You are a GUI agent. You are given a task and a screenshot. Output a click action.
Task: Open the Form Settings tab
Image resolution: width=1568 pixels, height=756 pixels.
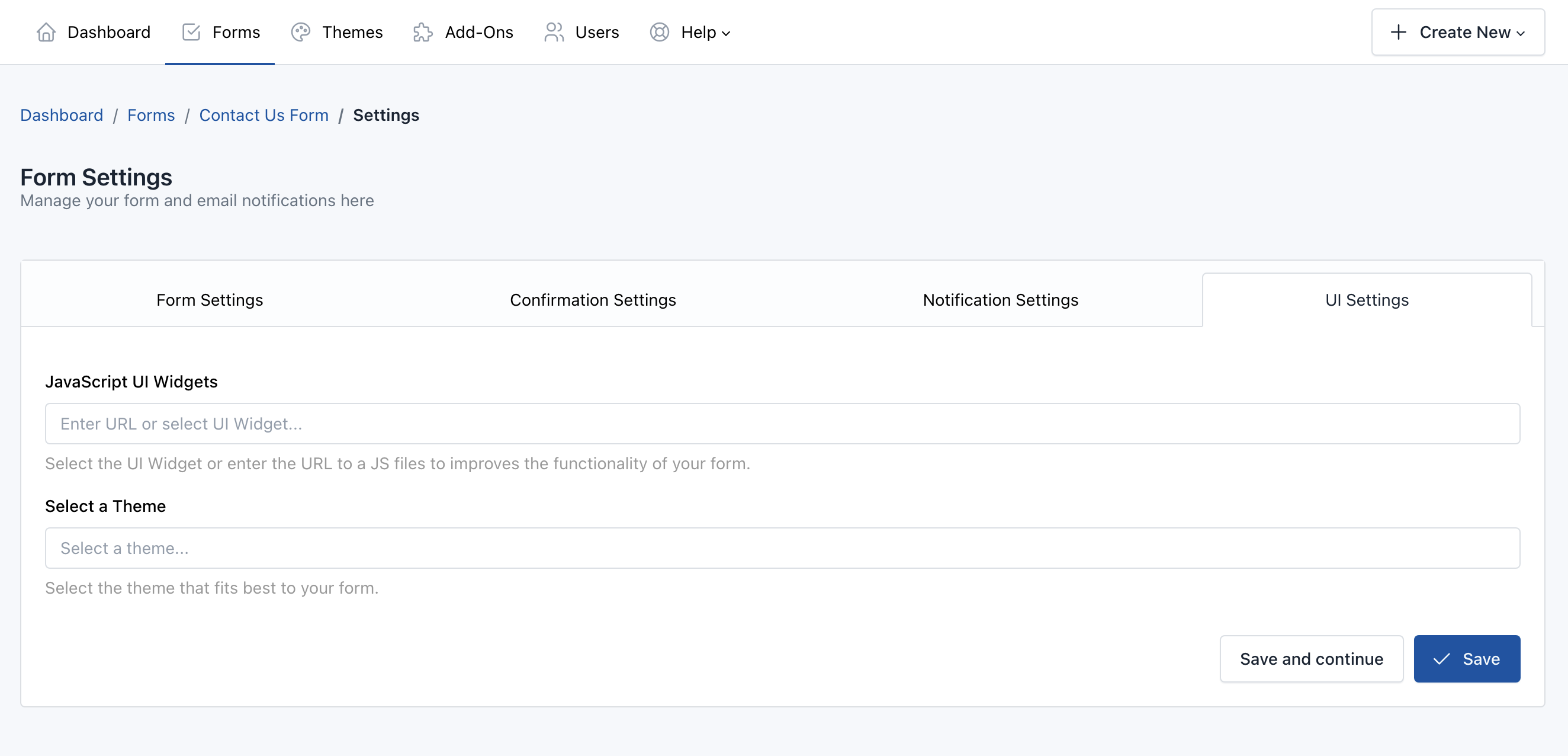[x=210, y=299]
